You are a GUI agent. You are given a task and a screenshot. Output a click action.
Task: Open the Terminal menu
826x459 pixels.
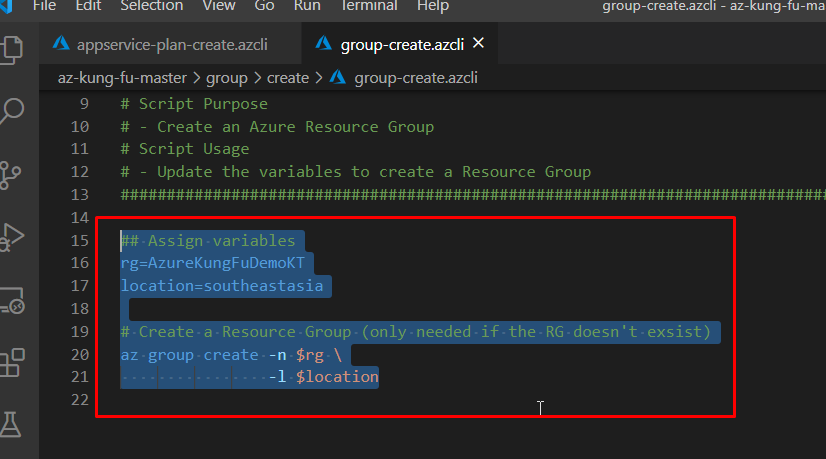click(368, 6)
